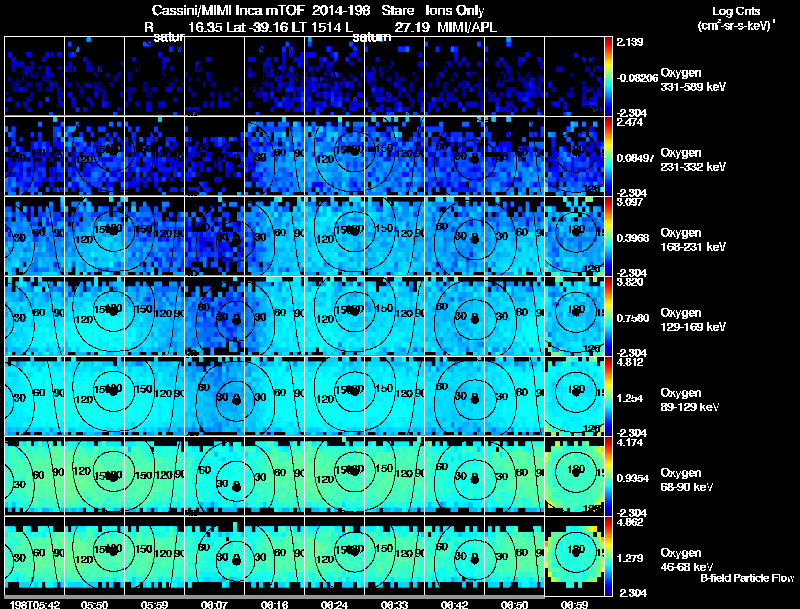The image size is (800, 609).
Task: Open the 06:59 panel in the 68-90 keV row
Action: point(574,476)
